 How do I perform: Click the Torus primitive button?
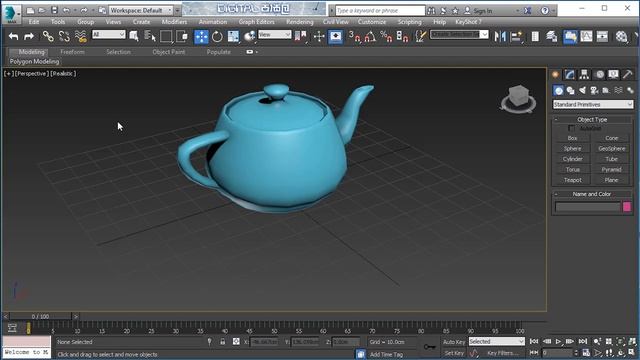(573, 169)
